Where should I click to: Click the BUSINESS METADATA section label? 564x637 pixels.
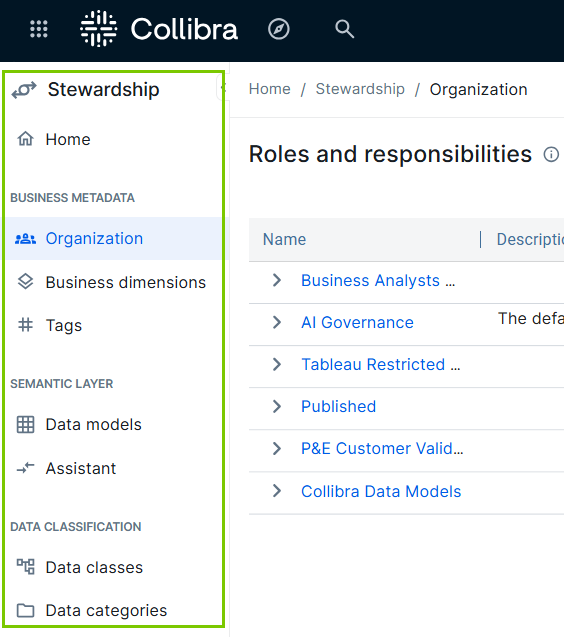(72, 197)
